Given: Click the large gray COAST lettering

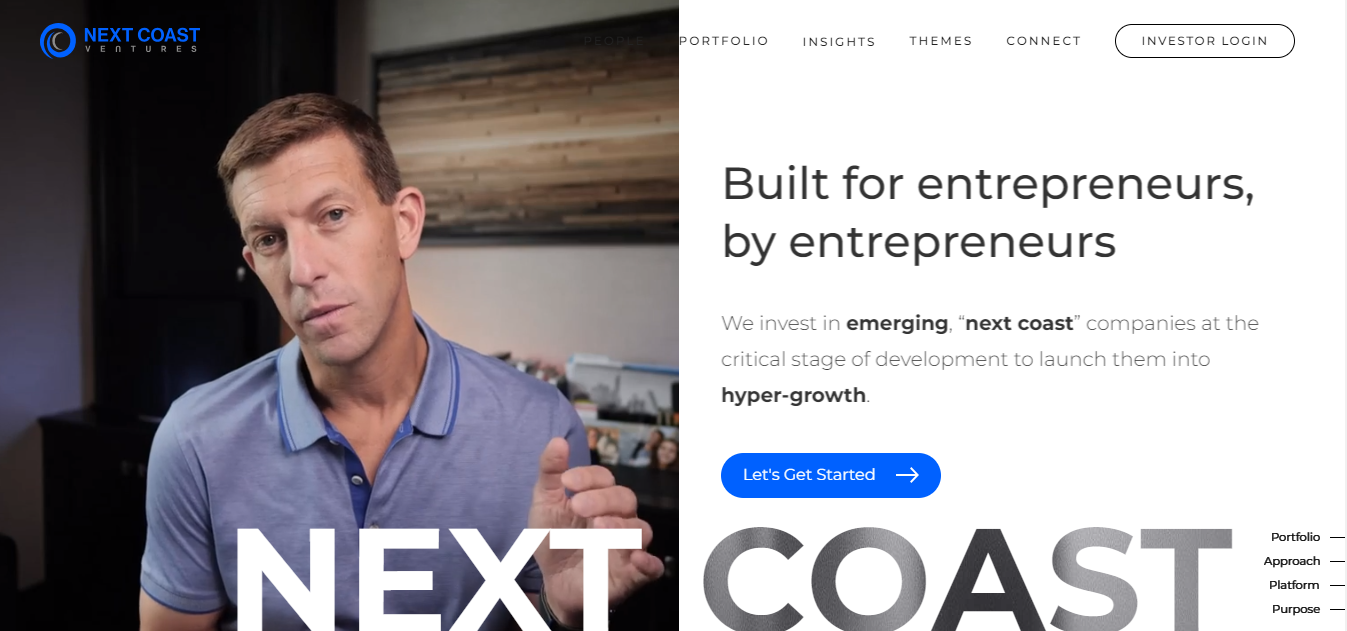Looking at the screenshot, I should 967,578.
